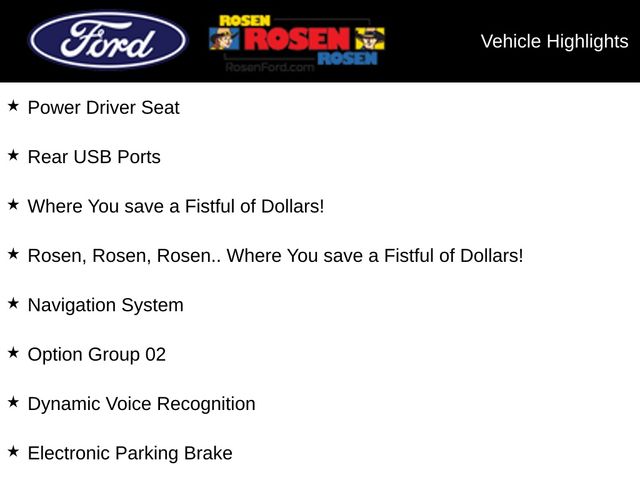The image size is (640, 480).
Task: Select the Dynamic Voice Recognition highlight text
Action: coord(141,404)
